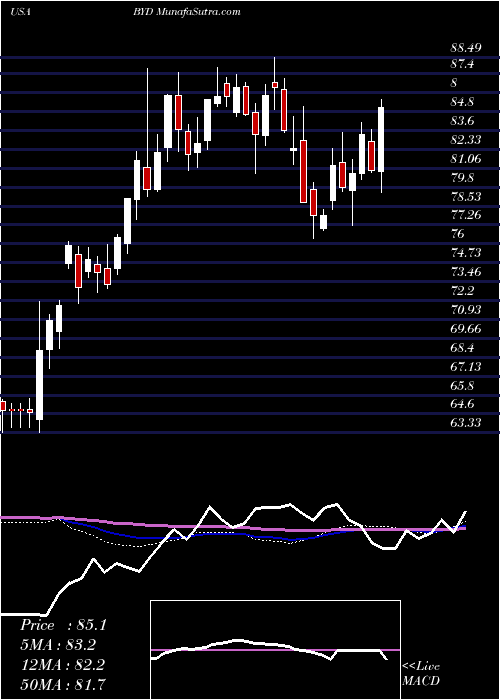Select the 82.33 axis value

(x=466, y=140)
